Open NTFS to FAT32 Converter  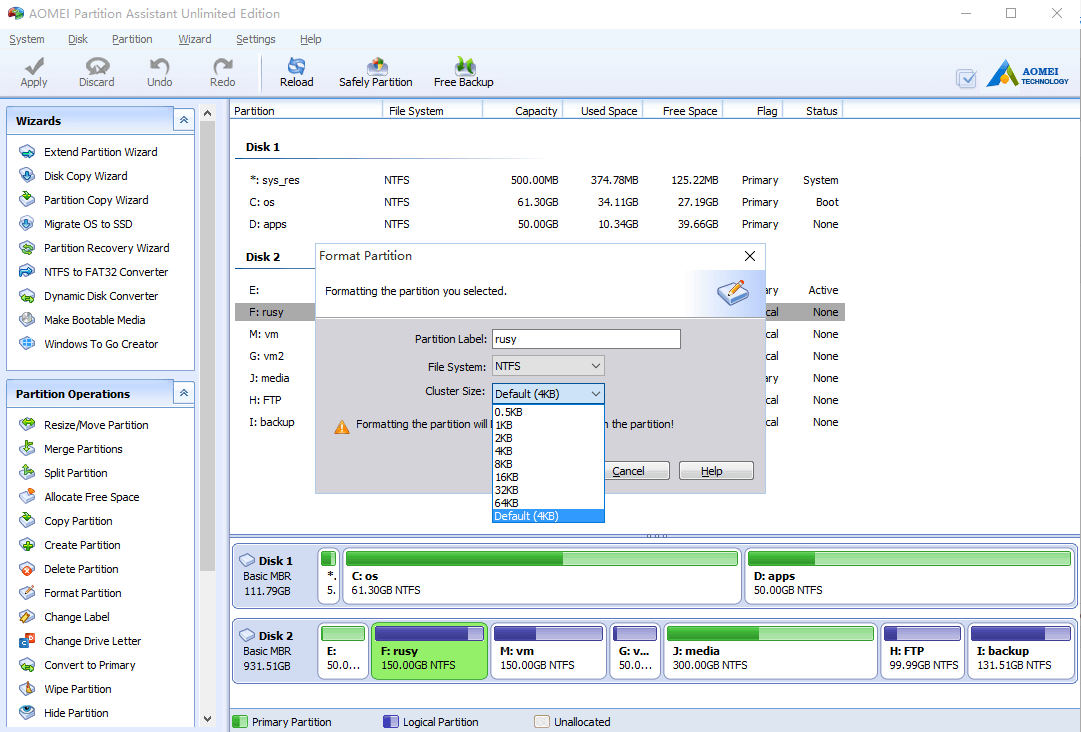(106, 272)
